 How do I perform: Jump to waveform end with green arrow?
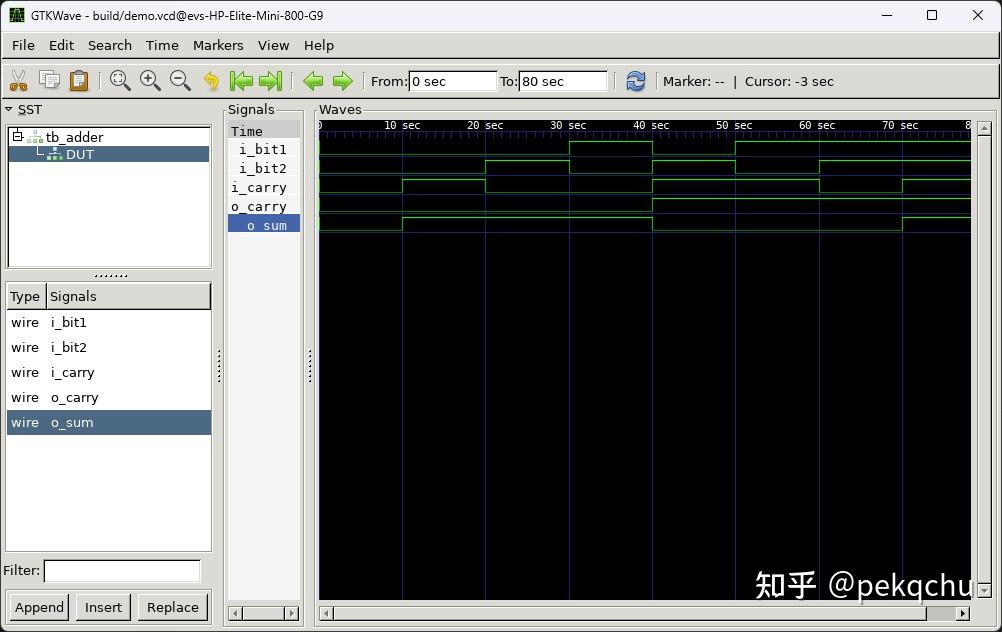pyautogui.click(x=271, y=80)
